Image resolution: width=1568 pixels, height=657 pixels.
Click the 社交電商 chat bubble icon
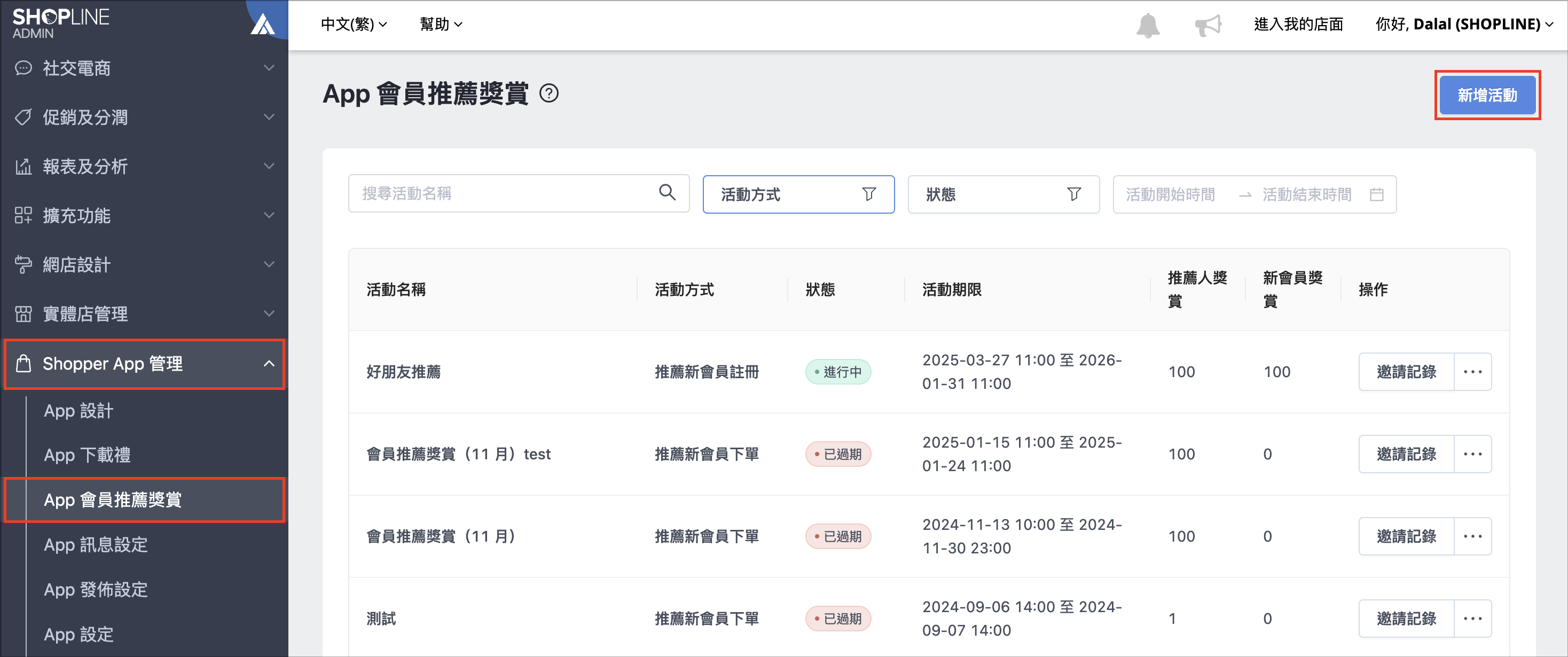(23, 68)
